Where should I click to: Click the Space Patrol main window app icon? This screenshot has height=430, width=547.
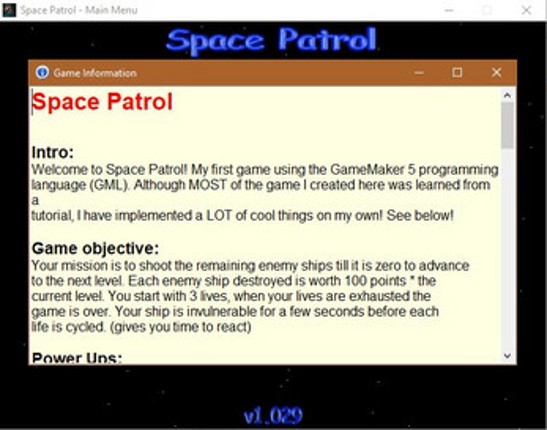click(9, 10)
